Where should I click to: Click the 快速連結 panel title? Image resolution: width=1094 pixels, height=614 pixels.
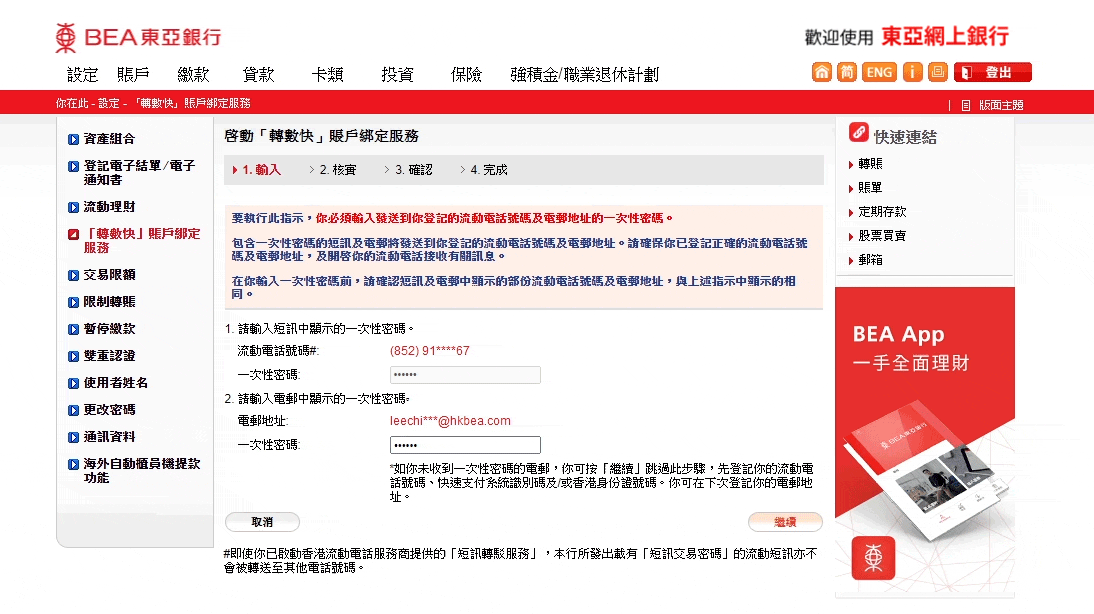point(905,137)
